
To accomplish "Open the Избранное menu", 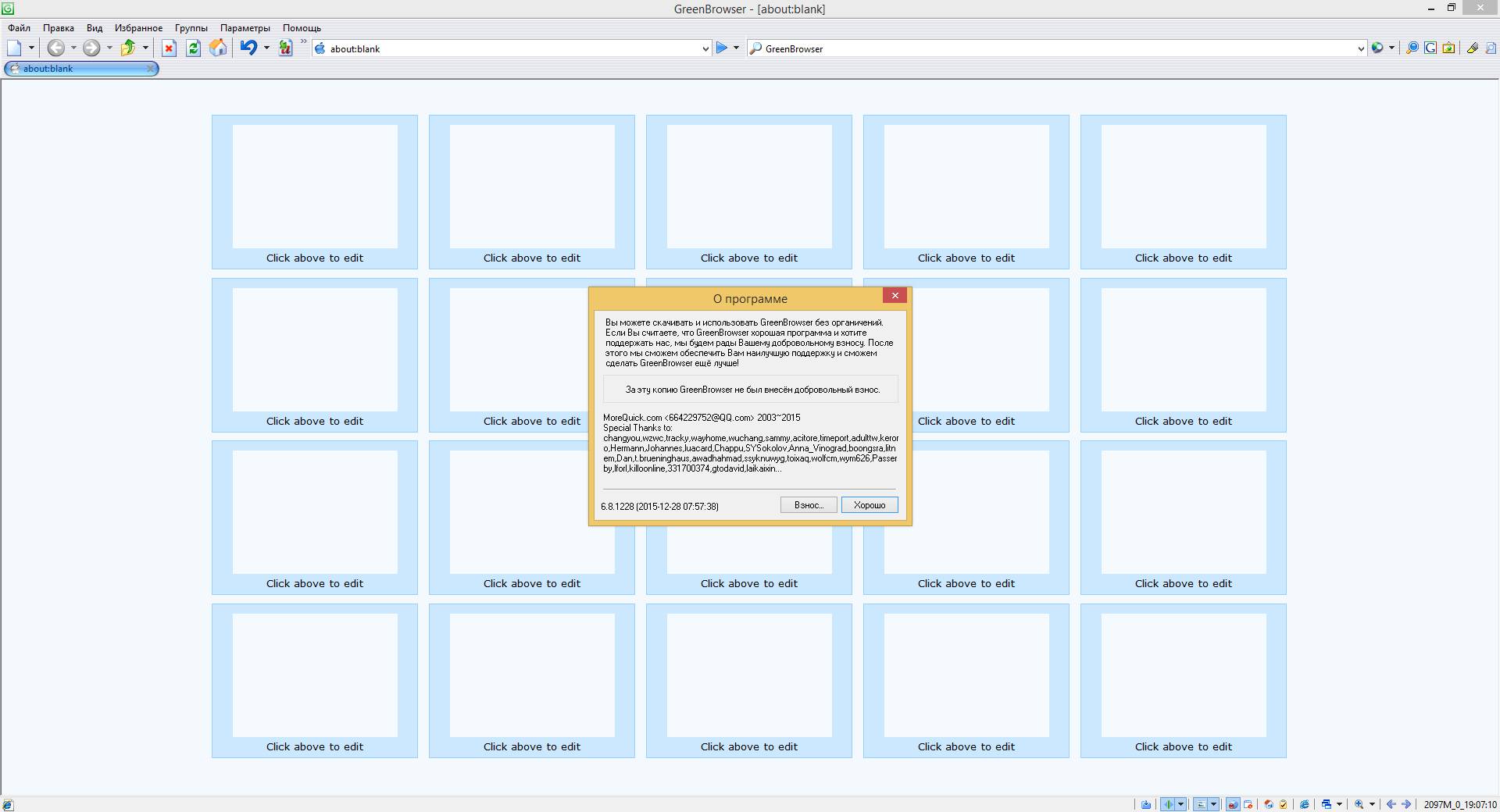I will [x=138, y=28].
